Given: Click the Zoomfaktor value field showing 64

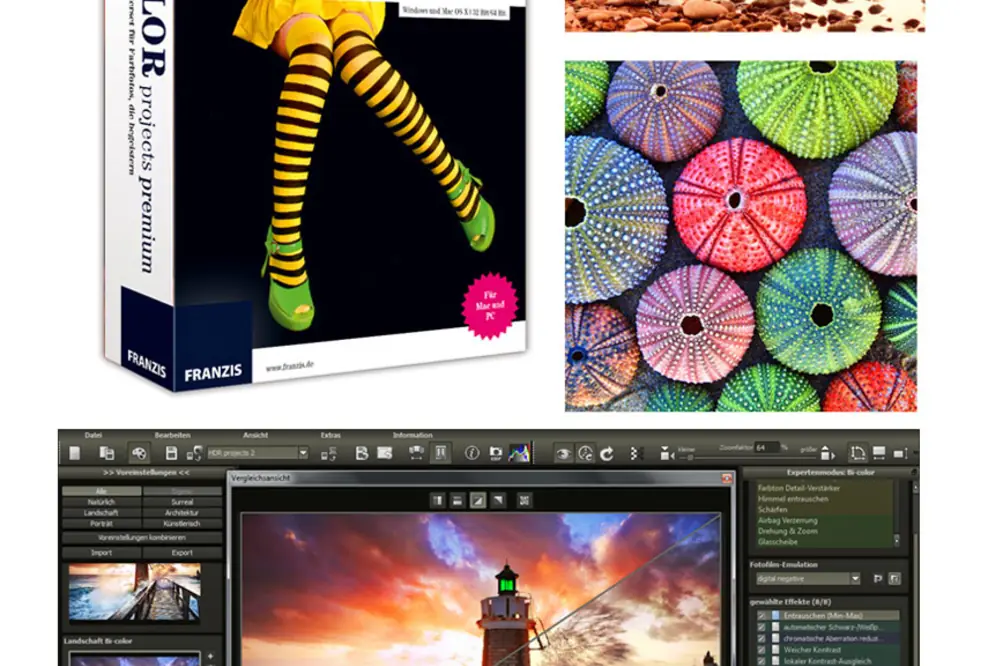Looking at the screenshot, I should click(767, 447).
